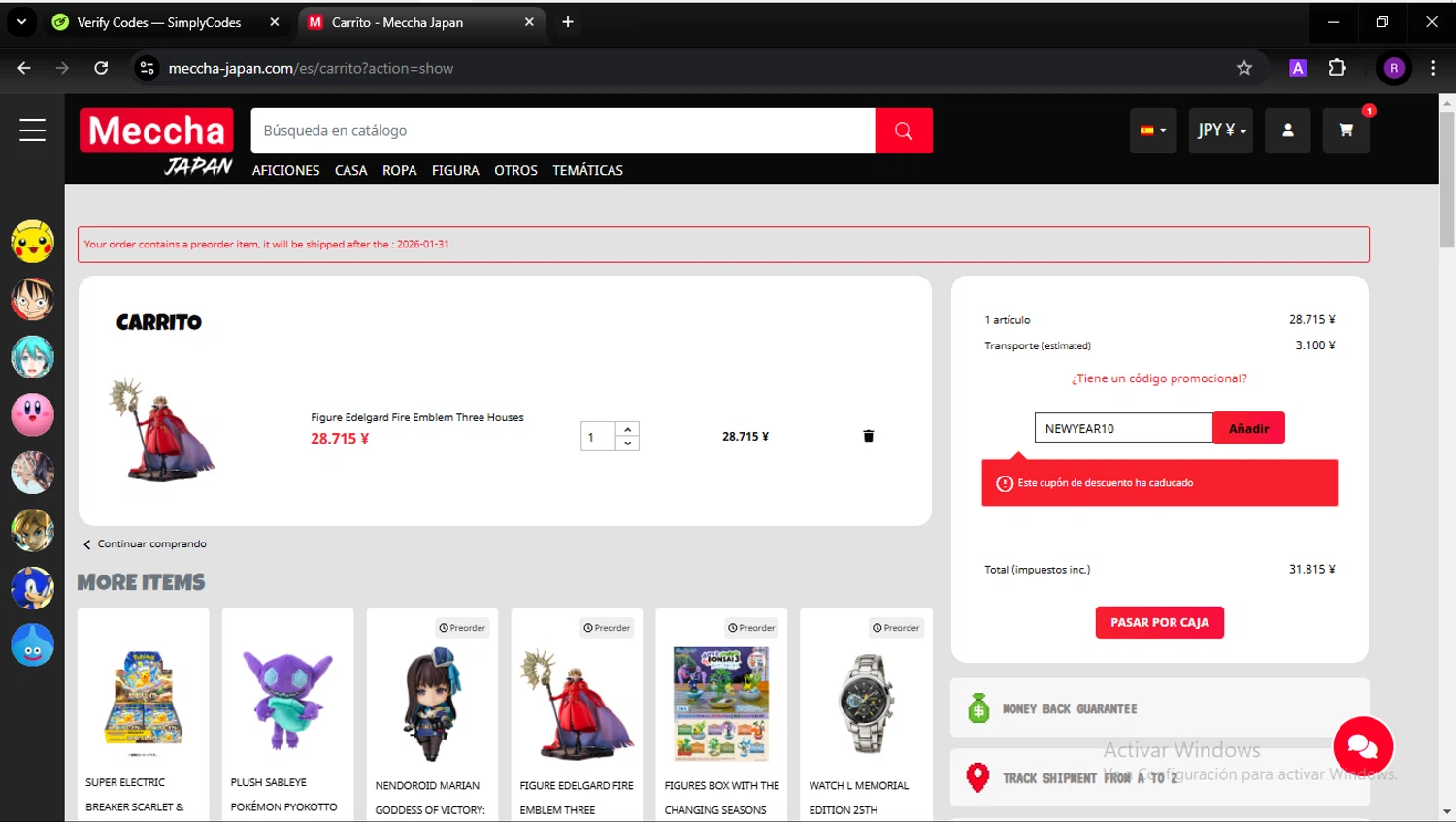The width and height of the screenshot is (1456, 822).
Task: Click PASAR POR CAJA button
Action: pyautogui.click(x=1160, y=622)
